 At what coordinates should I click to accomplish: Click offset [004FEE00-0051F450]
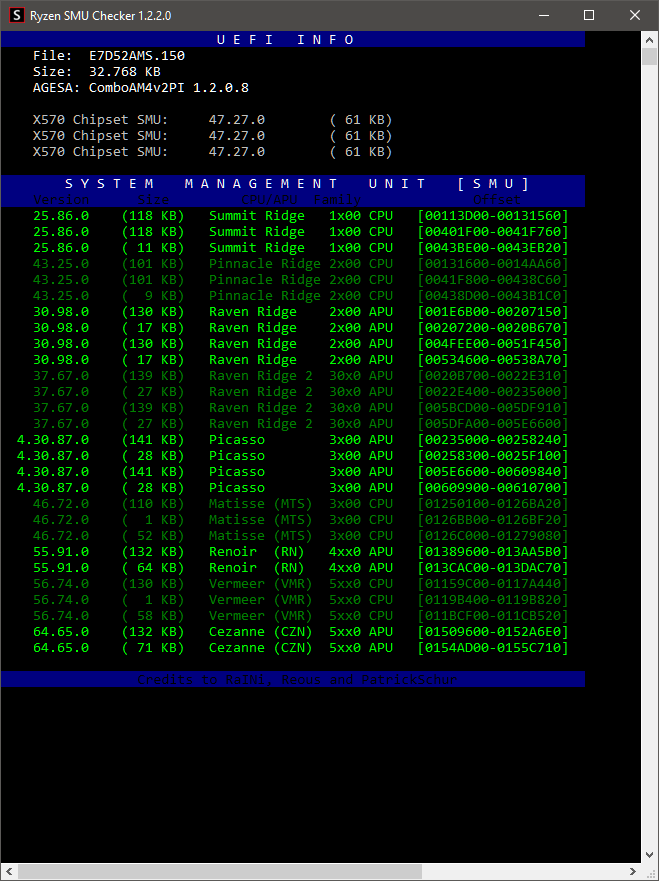pyautogui.click(x=493, y=344)
